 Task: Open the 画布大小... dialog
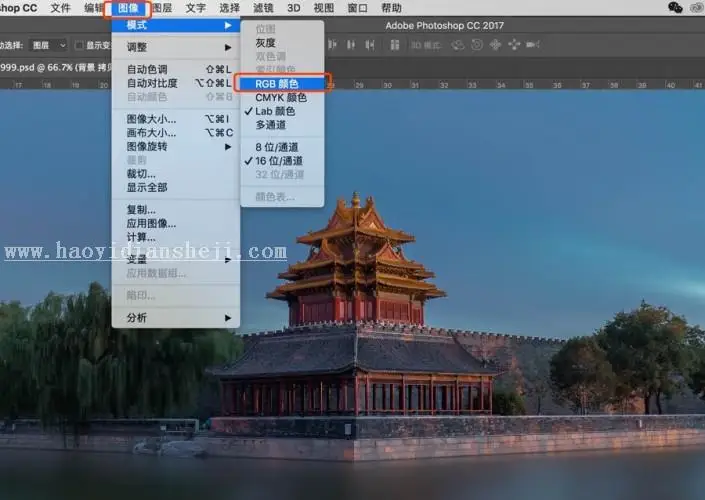pyautogui.click(x=176, y=133)
